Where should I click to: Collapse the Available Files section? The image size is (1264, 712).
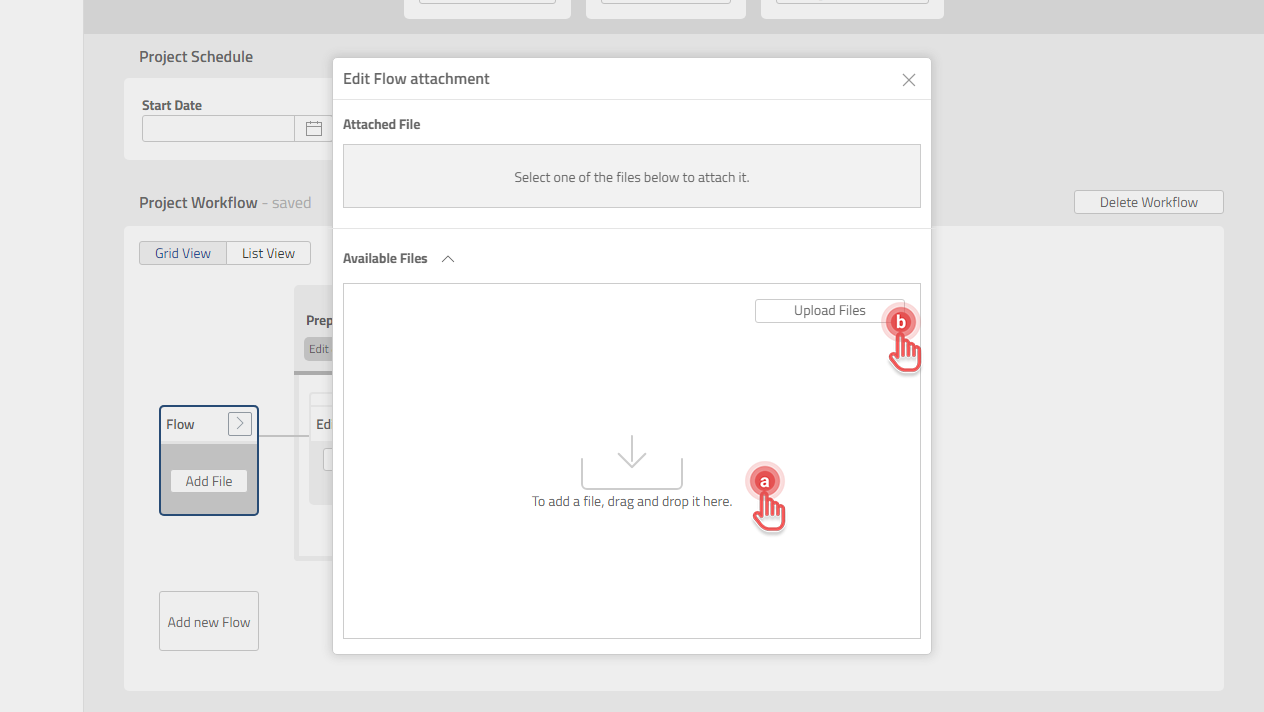coord(447,258)
